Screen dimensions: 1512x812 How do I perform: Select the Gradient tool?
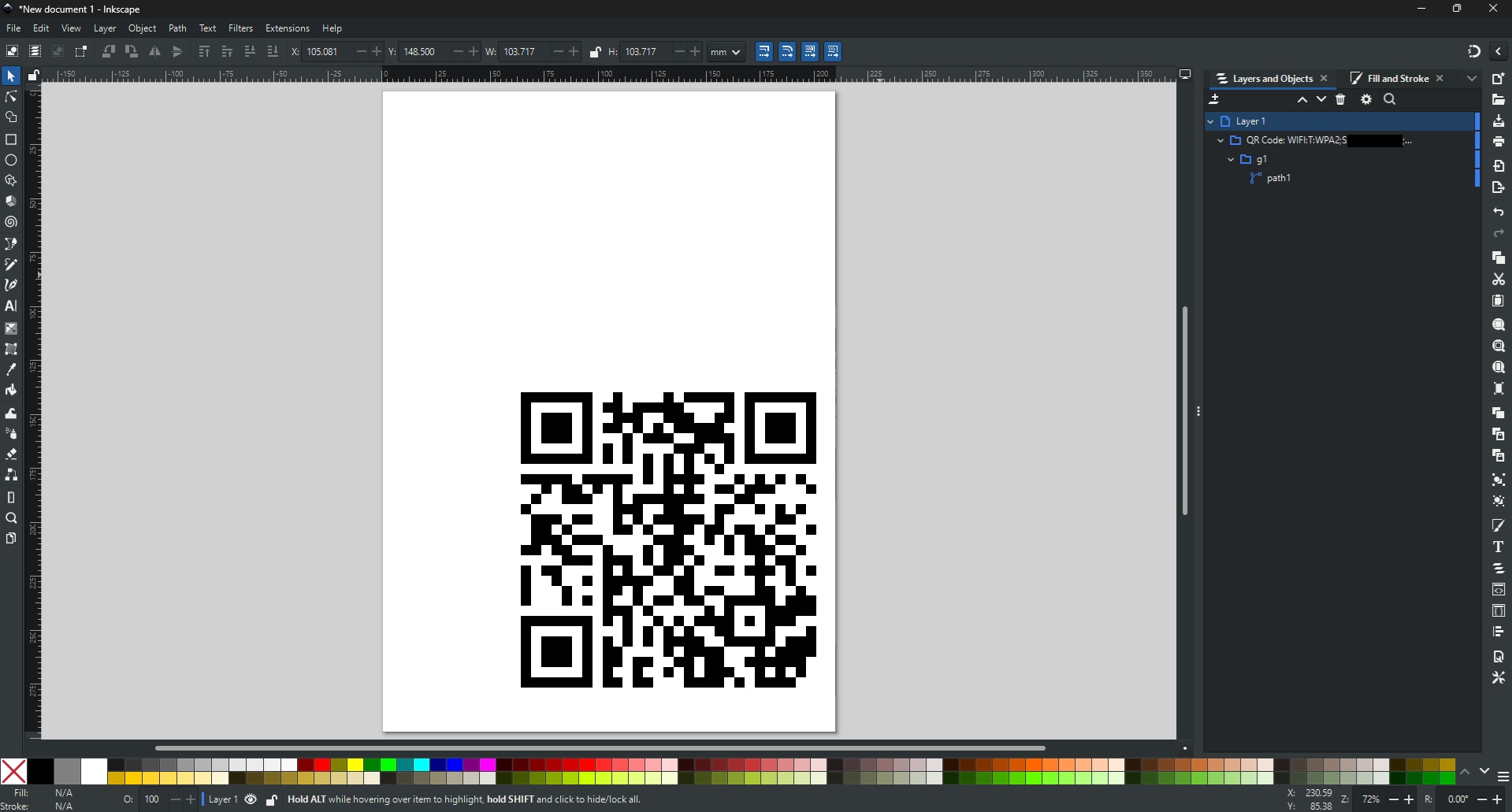coord(11,328)
